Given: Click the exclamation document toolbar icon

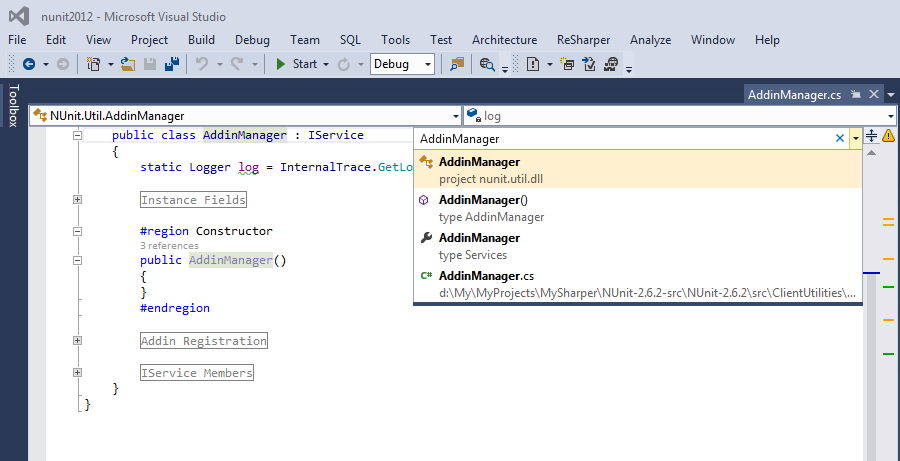Looking at the screenshot, I should (533, 64).
